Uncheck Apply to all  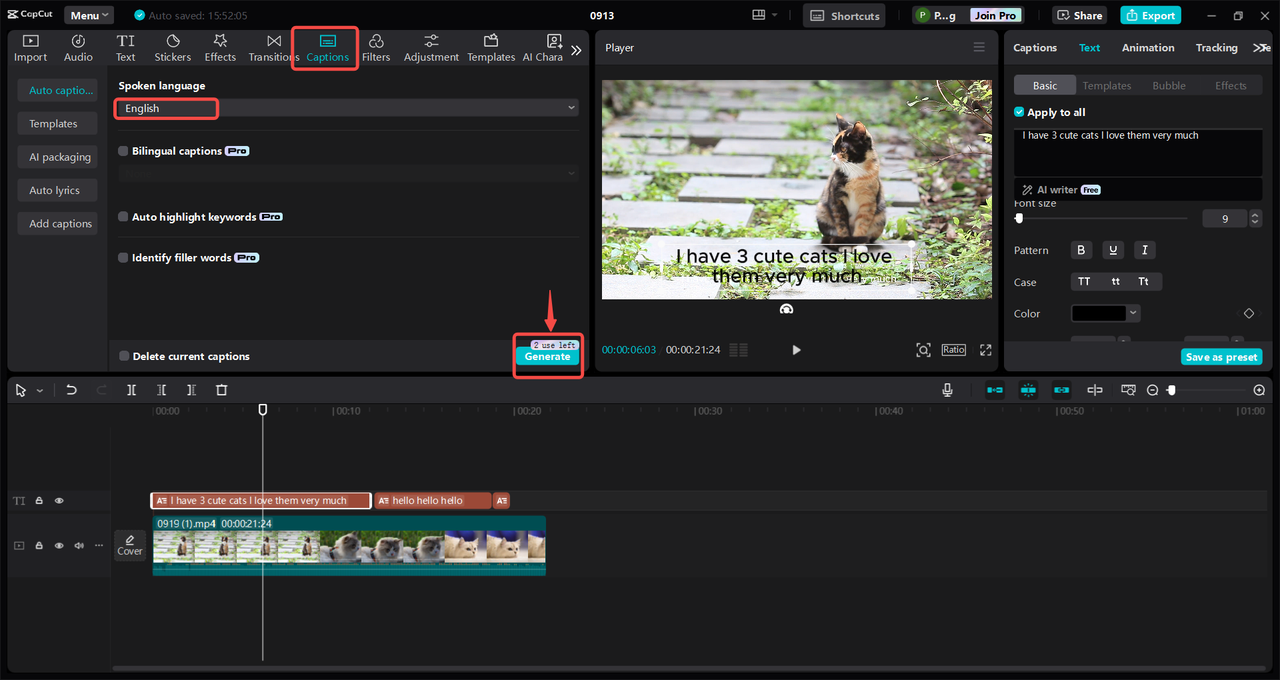(x=1019, y=113)
